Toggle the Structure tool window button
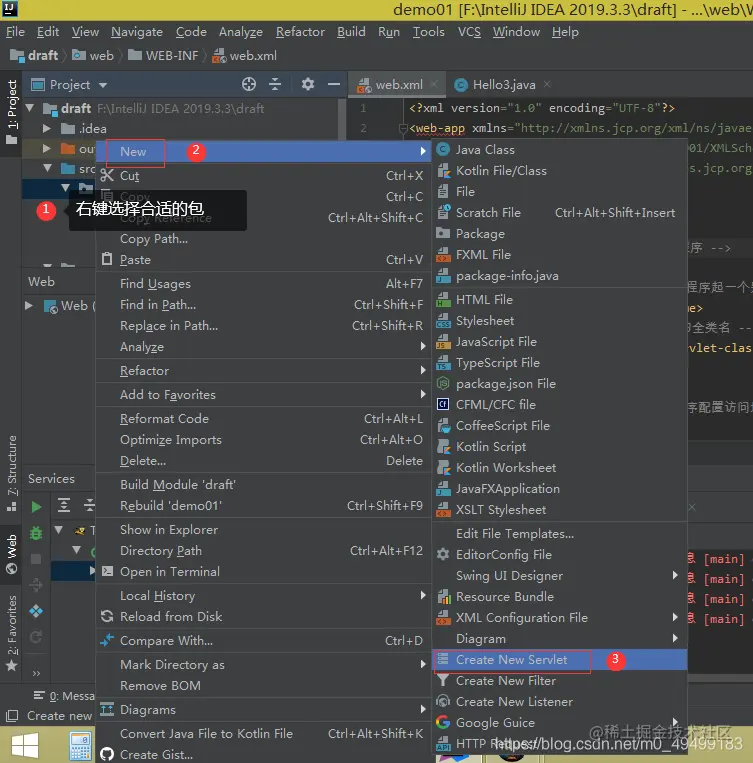Screen dimensions: 753x763 coord(11,472)
